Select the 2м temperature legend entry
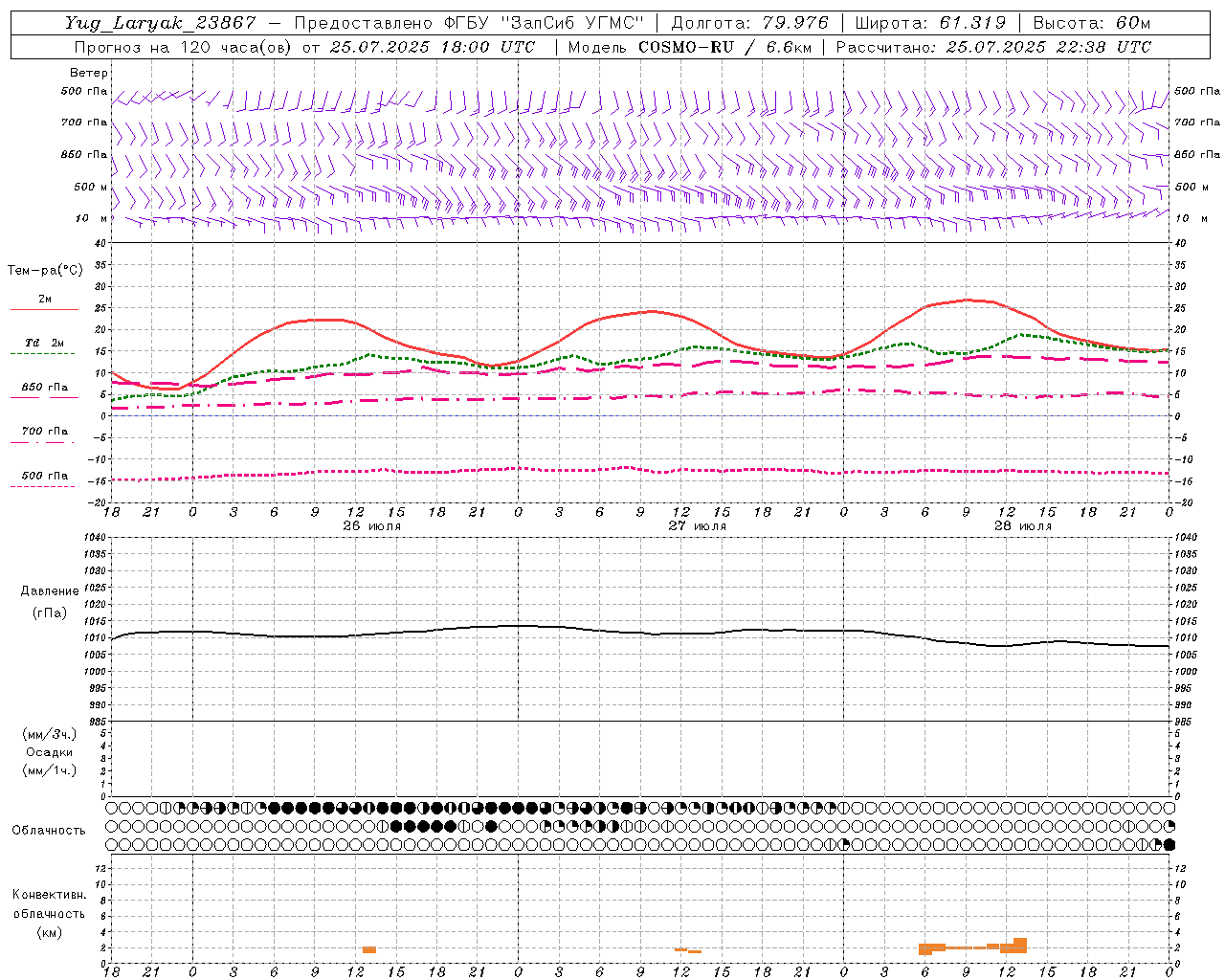This screenshot has height=980, width=1225. [x=45, y=299]
